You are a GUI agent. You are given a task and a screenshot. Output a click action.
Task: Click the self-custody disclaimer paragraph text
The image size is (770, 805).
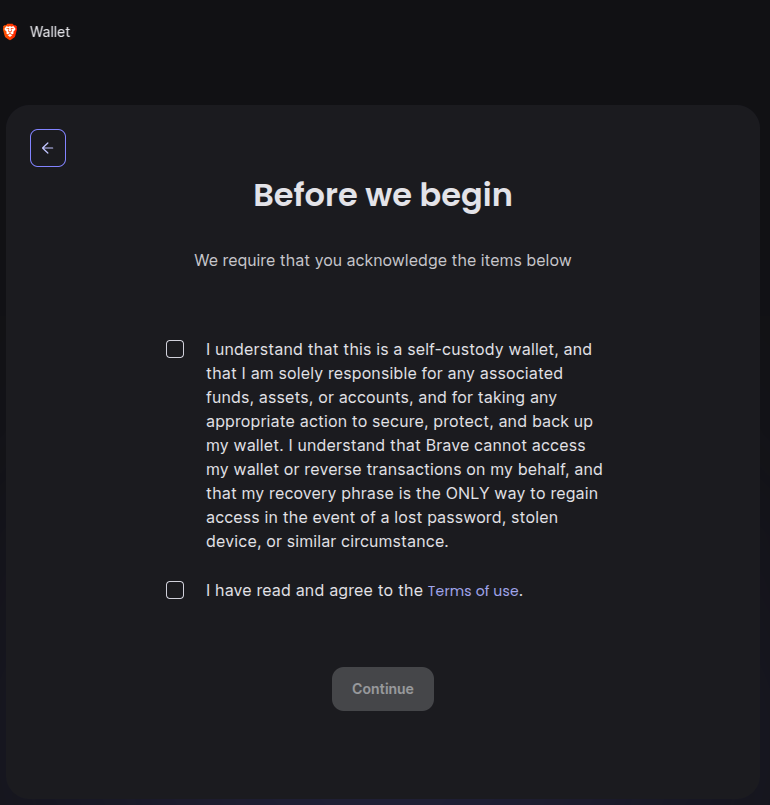[x=404, y=445]
